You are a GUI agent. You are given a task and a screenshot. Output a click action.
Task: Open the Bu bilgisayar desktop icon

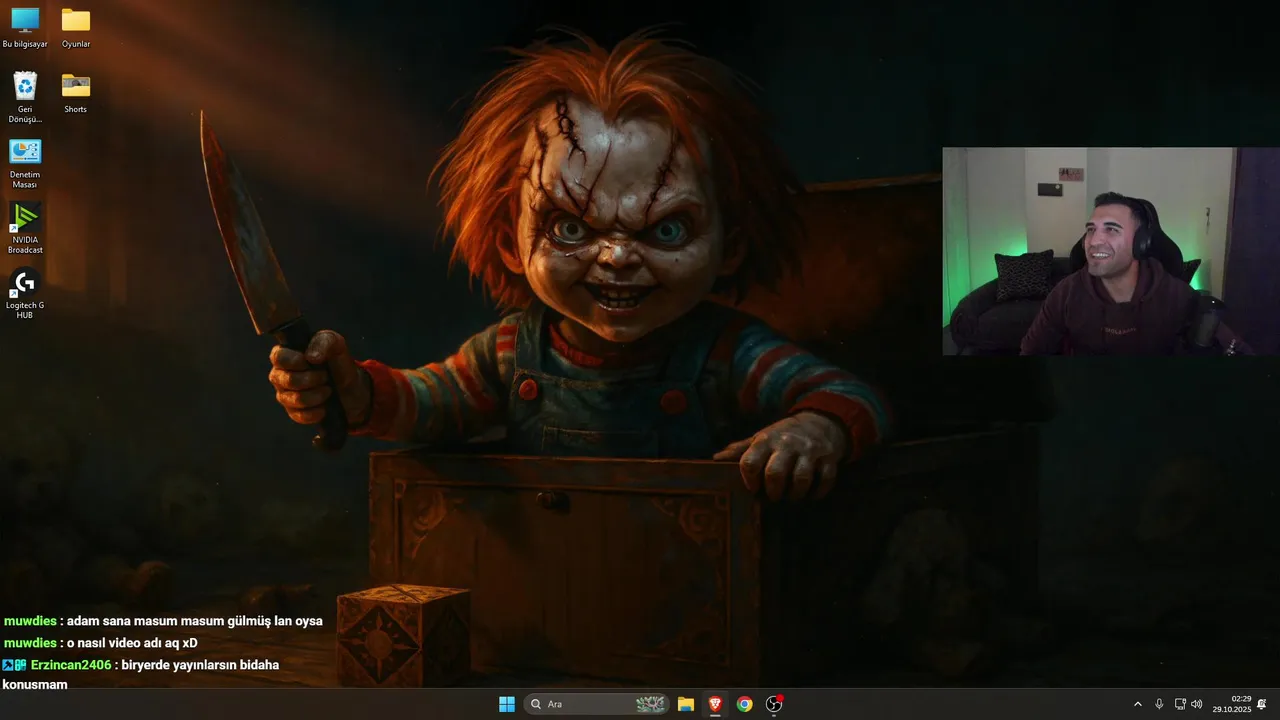(x=25, y=28)
